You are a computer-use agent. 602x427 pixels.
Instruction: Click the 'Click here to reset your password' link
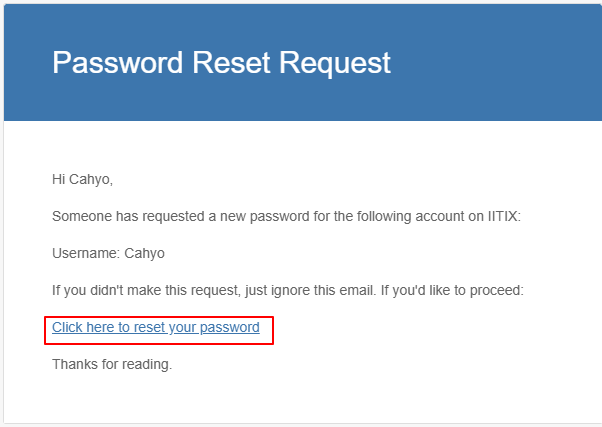155,327
